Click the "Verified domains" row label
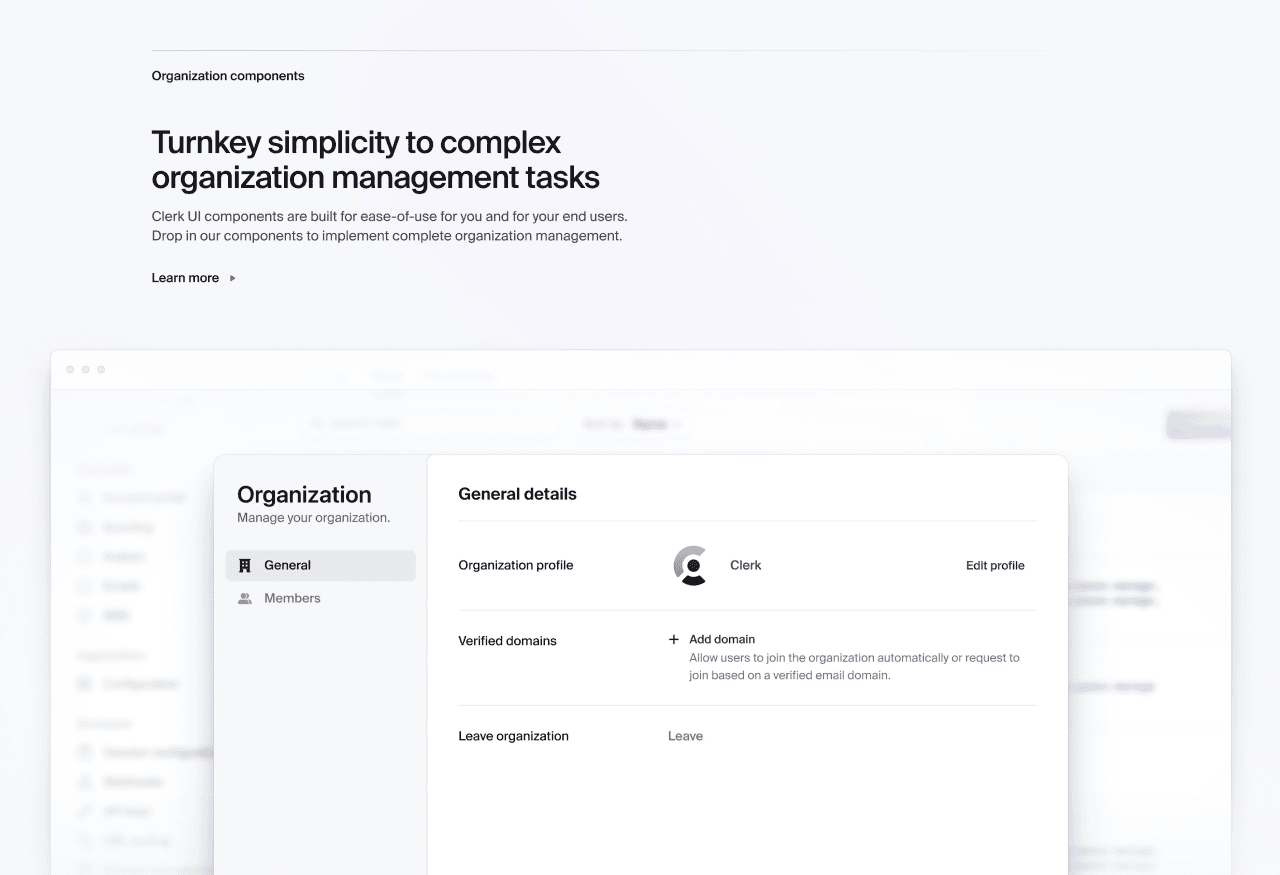Image resolution: width=1280 pixels, height=875 pixels. click(x=507, y=640)
